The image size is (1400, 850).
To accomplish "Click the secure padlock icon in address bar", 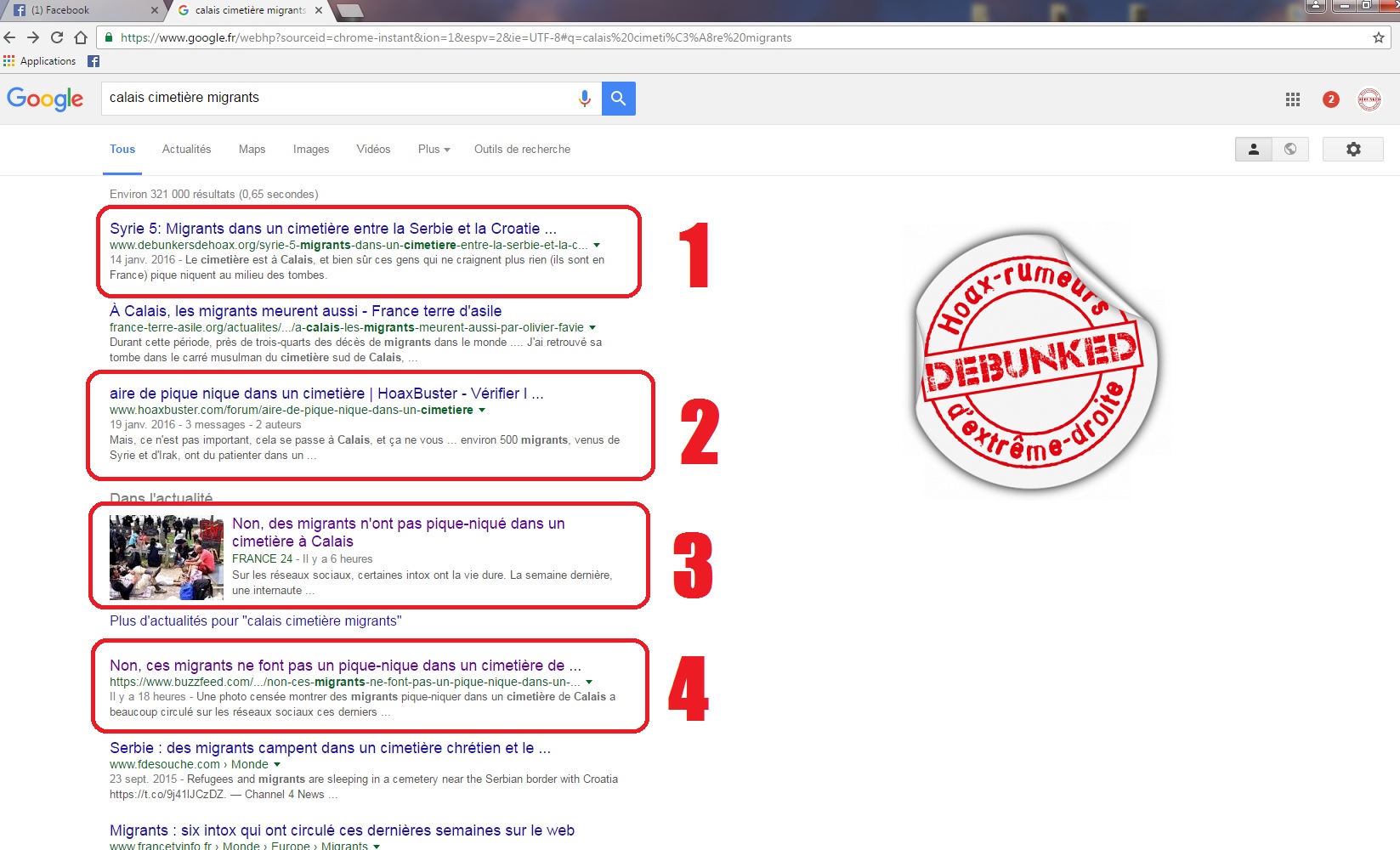I will tap(108, 37).
